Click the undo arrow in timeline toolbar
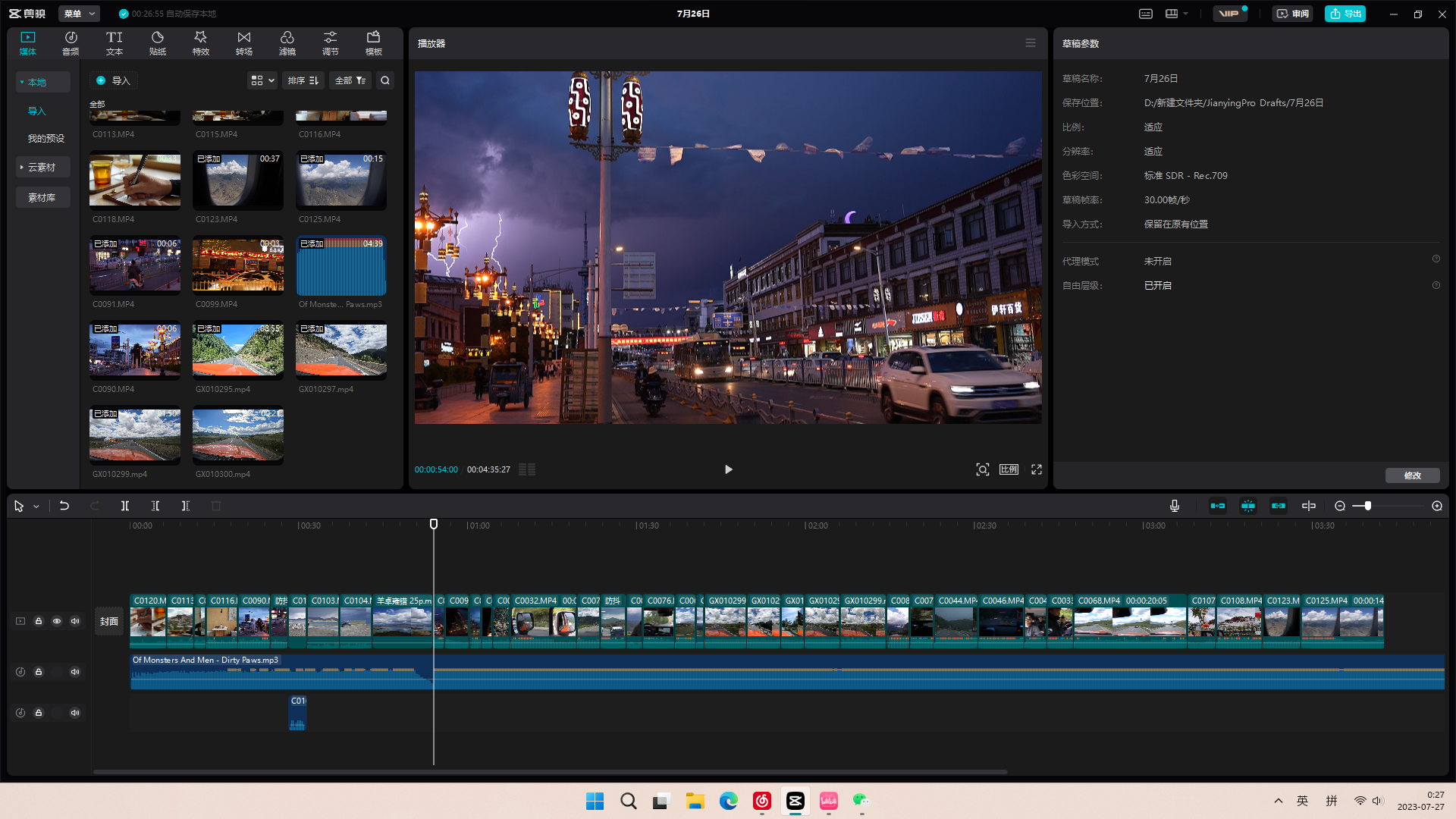Screen dimensions: 1456x819 click(x=64, y=506)
